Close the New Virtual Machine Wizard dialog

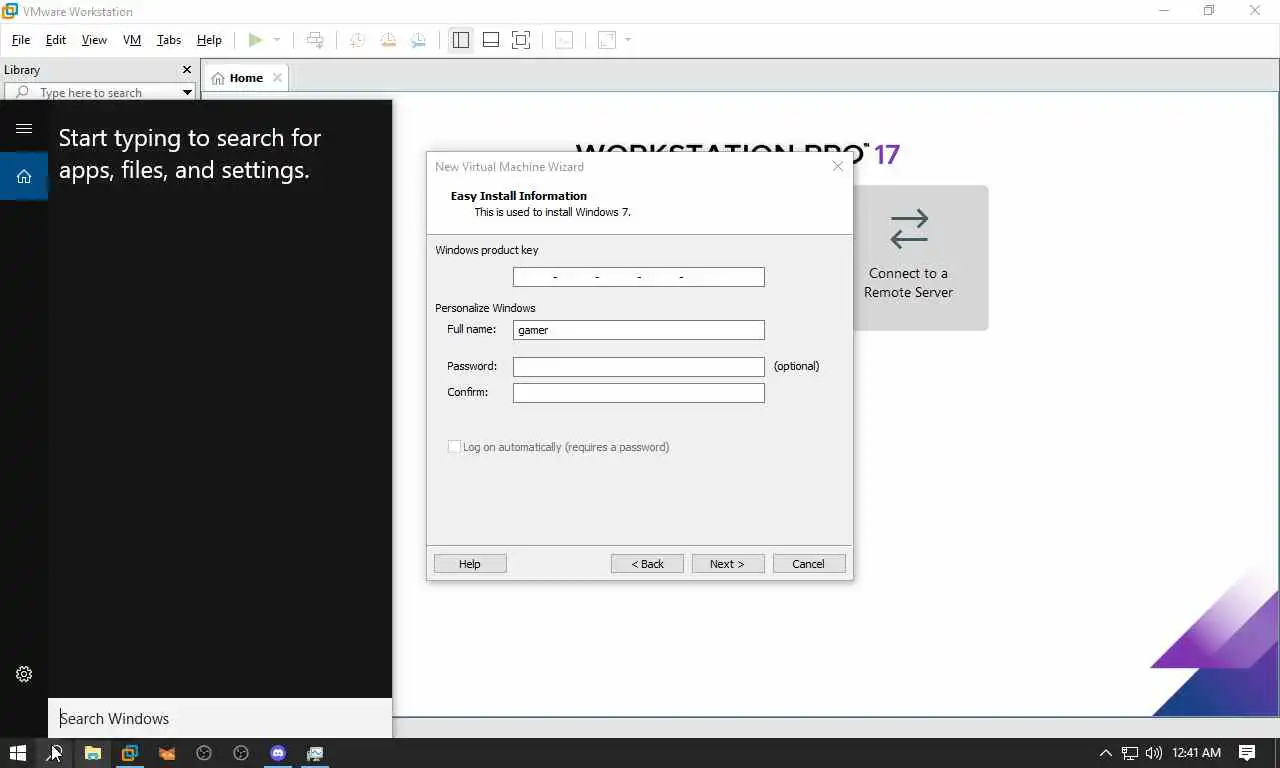[x=838, y=166]
